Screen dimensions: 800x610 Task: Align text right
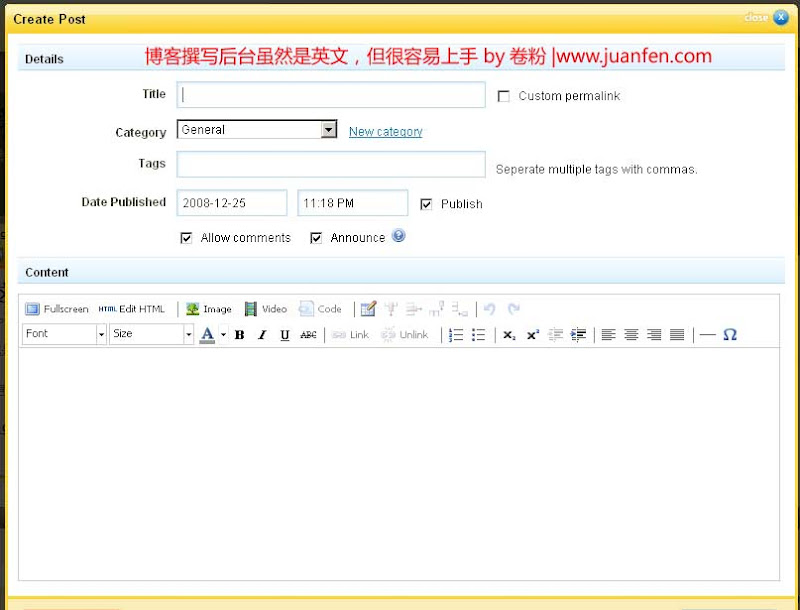[x=654, y=335]
